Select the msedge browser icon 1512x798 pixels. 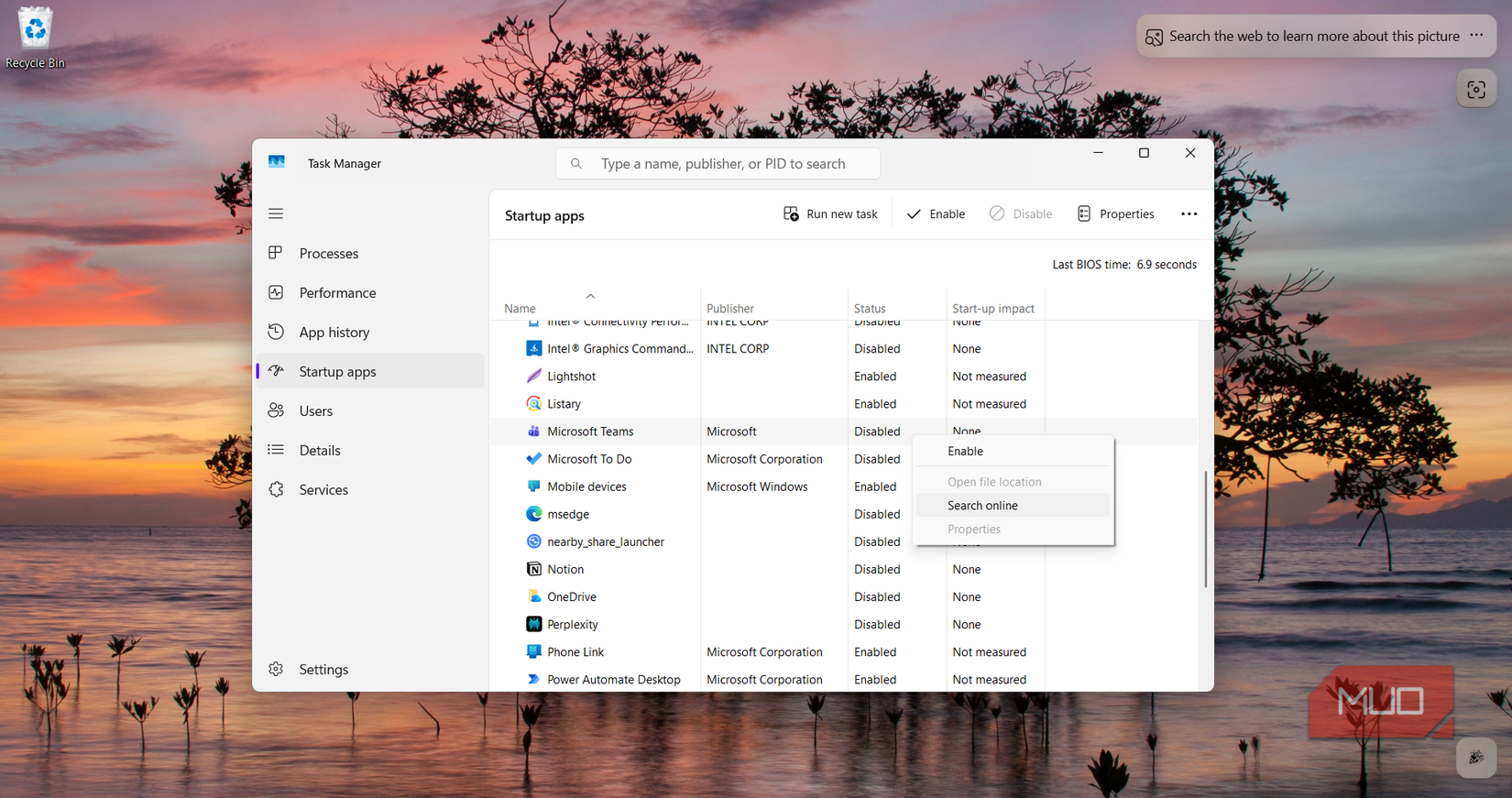pos(533,513)
